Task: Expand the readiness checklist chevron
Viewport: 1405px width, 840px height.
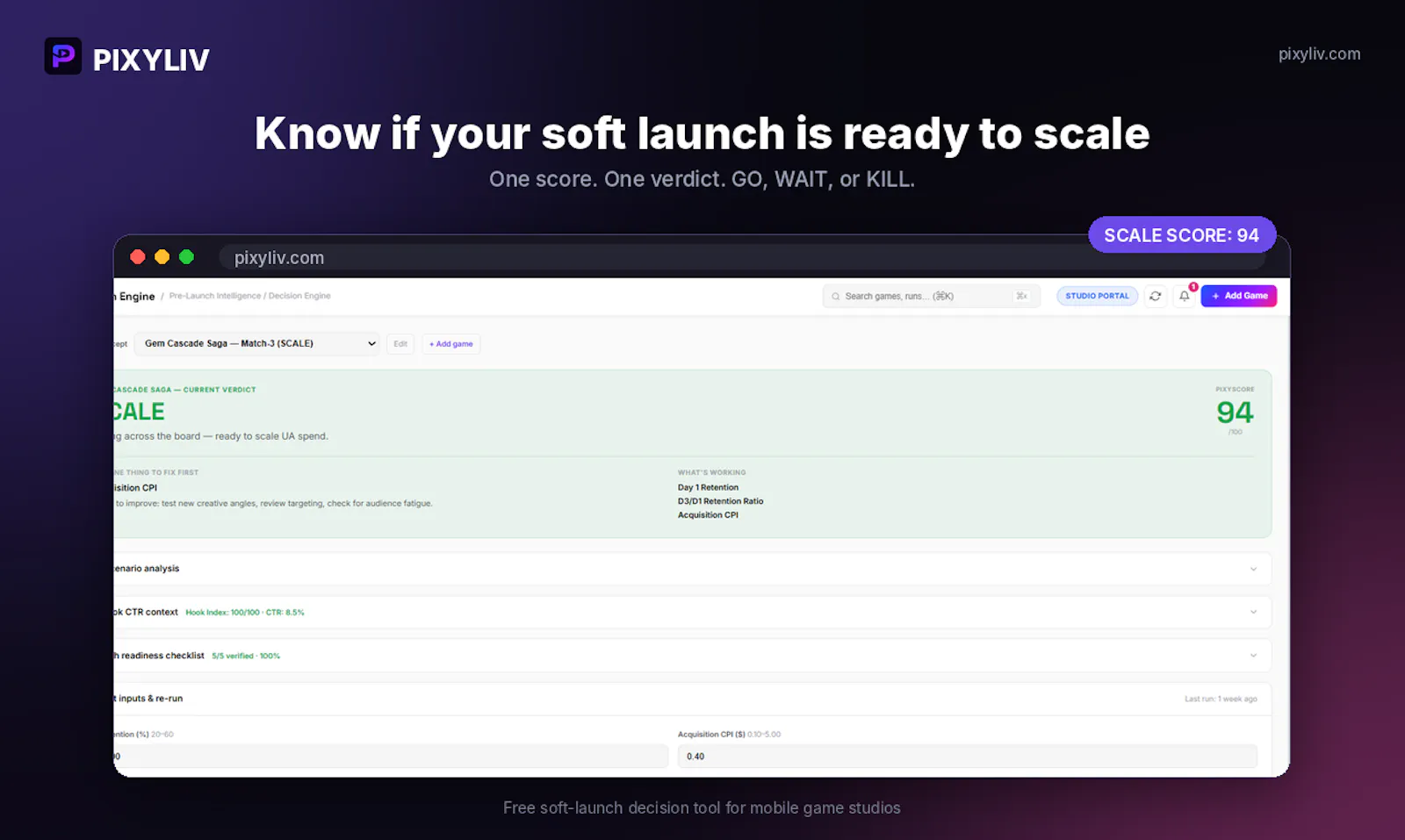Action: pyautogui.click(x=1253, y=655)
